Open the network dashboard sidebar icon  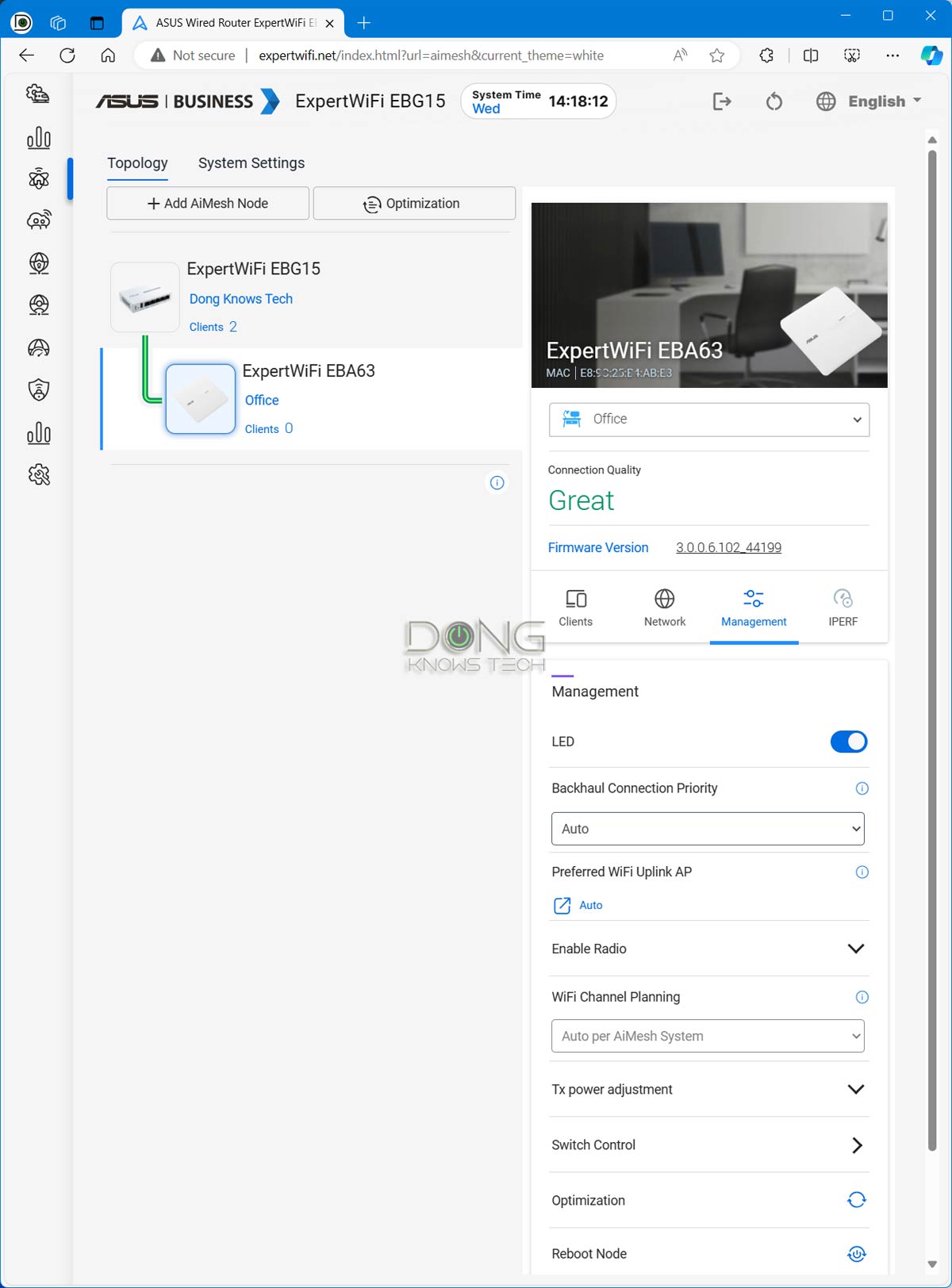pyautogui.click(x=38, y=94)
